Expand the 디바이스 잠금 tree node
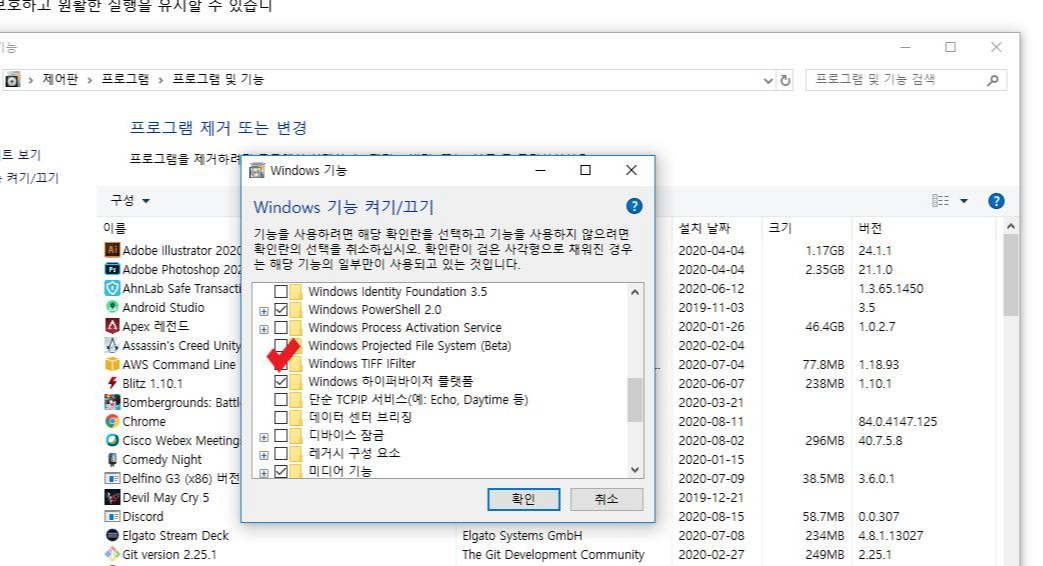Screen dimensions: 1043x566 click(264, 437)
